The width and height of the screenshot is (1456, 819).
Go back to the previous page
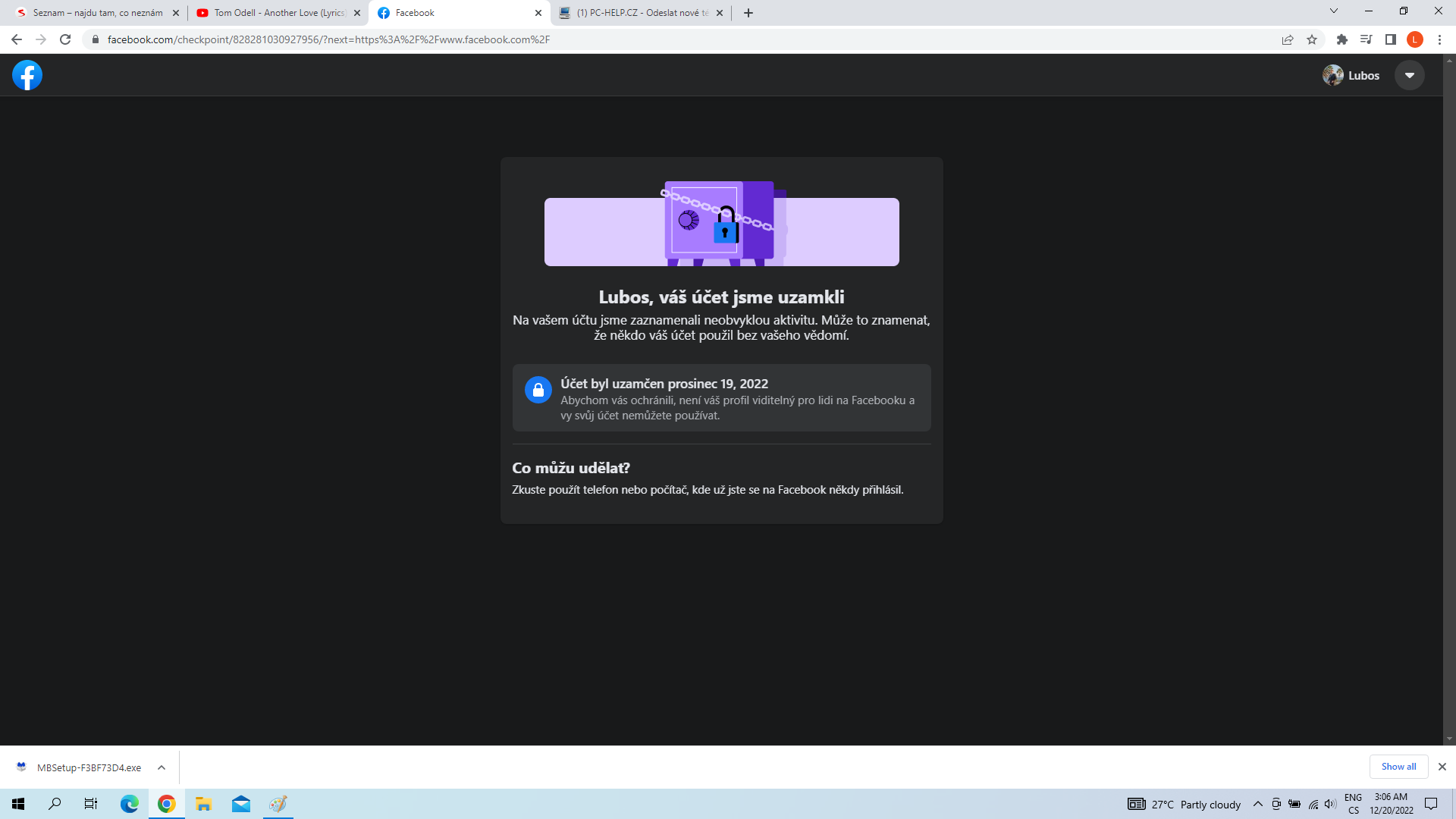coord(17,39)
